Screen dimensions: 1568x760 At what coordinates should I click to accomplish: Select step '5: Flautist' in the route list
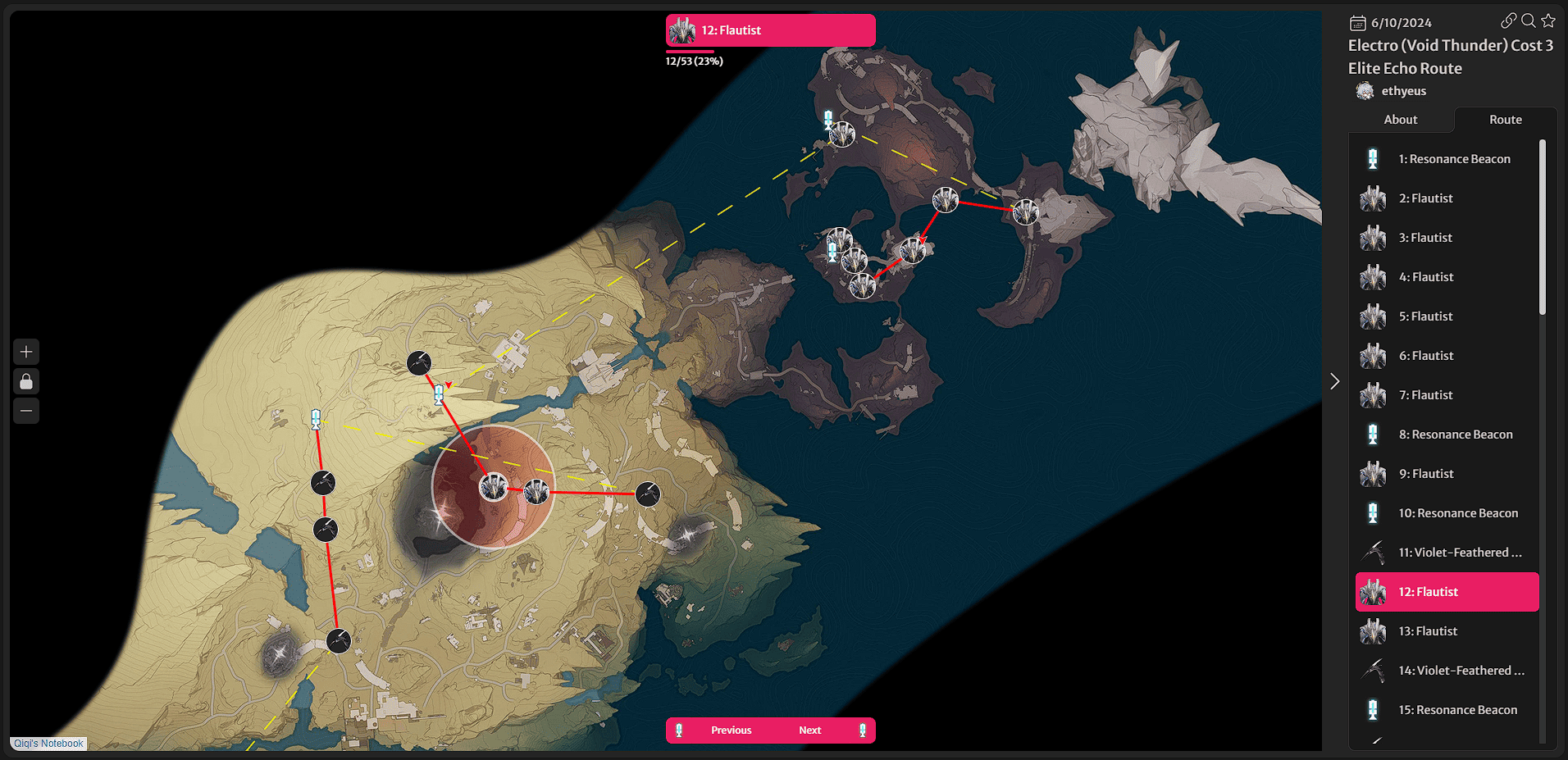pos(1447,316)
